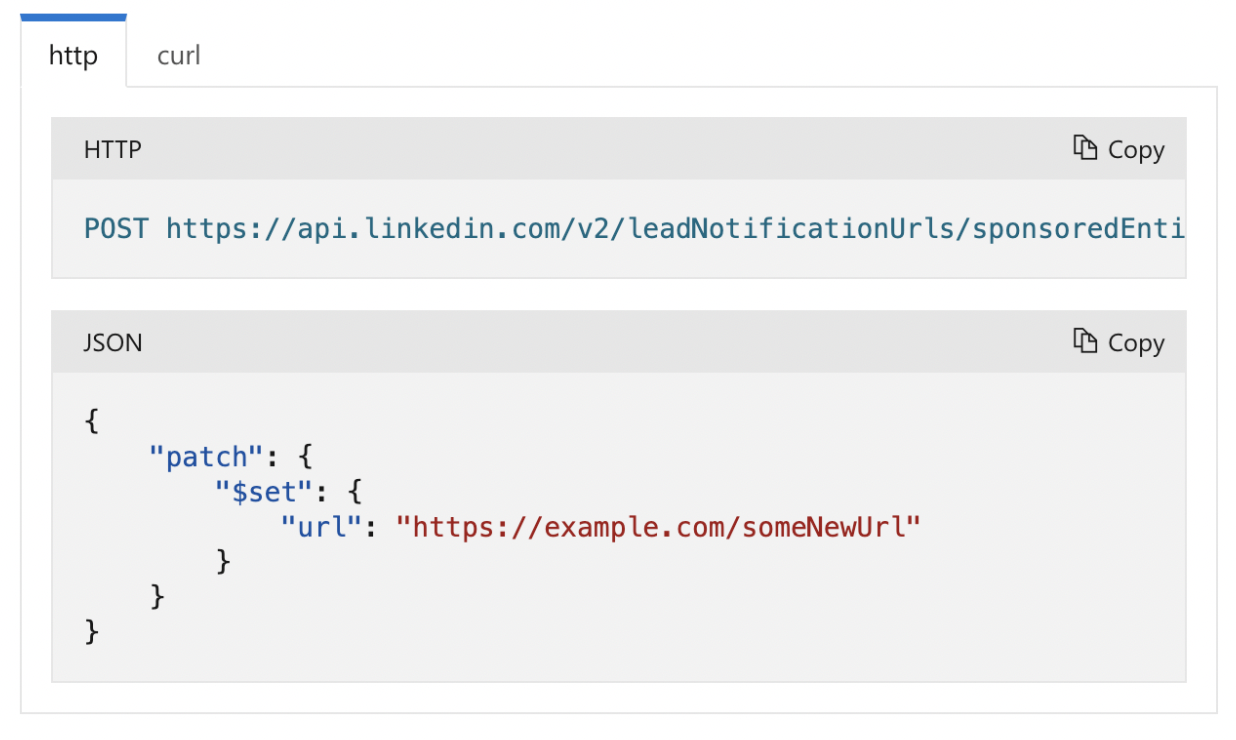Click the closing brace of $set object
Screen dimensions: 1236x740
pos(224,562)
